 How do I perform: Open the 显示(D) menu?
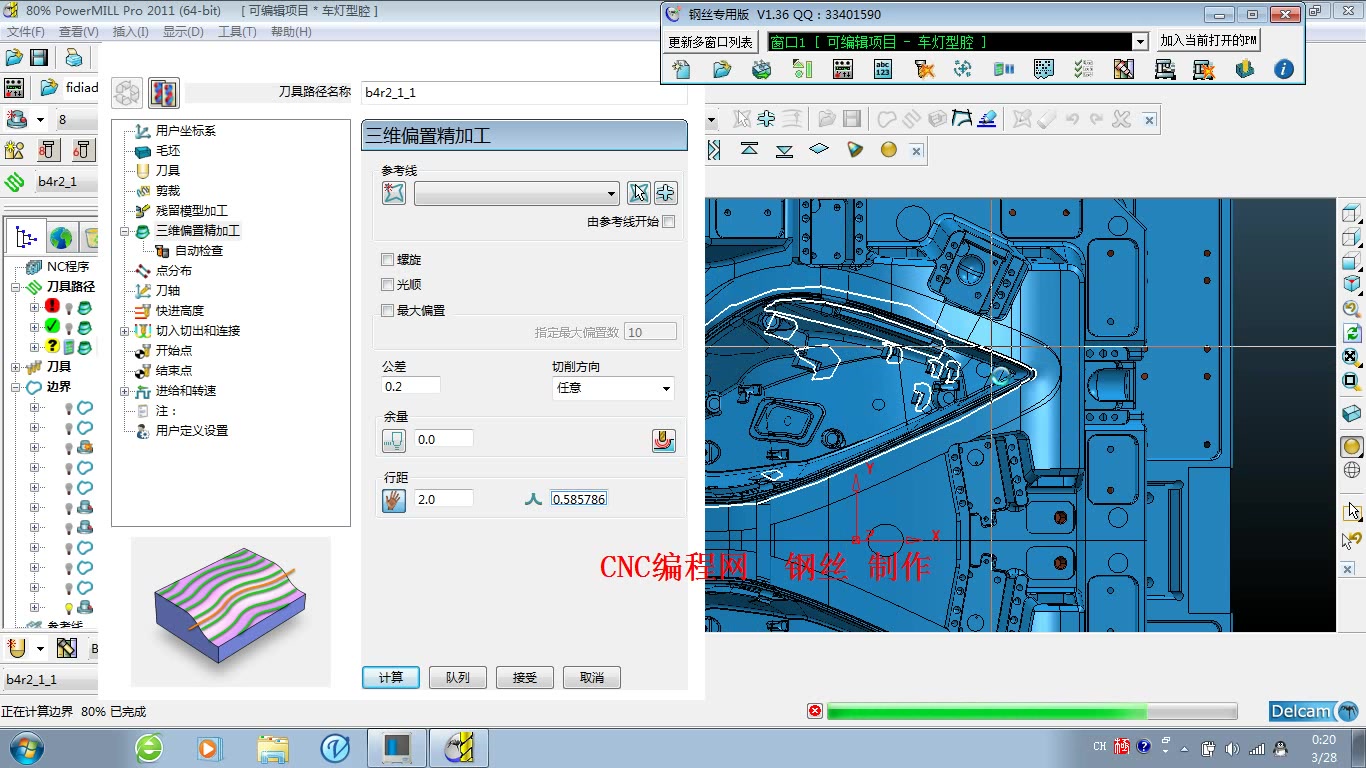(x=183, y=32)
